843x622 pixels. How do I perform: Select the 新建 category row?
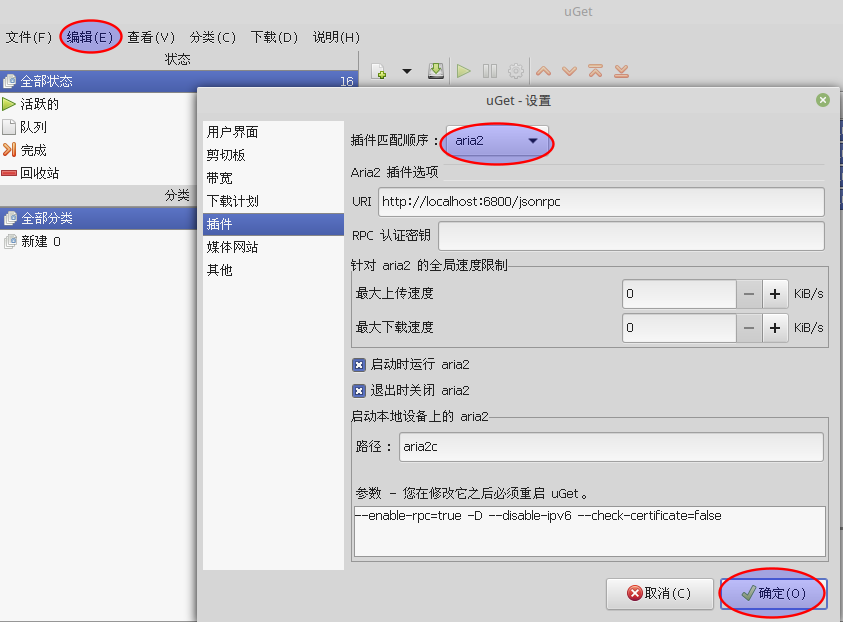[98, 241]
